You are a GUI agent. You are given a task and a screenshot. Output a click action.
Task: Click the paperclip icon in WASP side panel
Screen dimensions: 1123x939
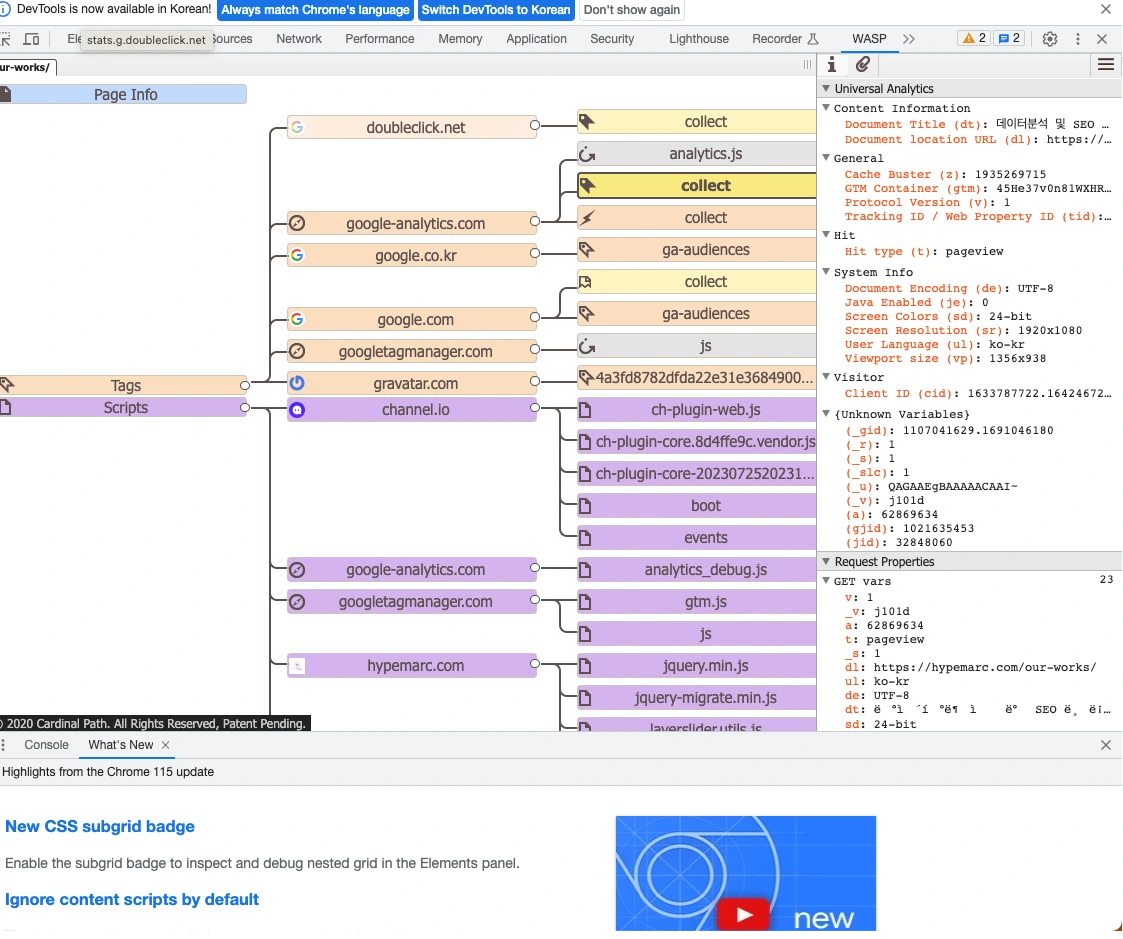tap(863, 64)
